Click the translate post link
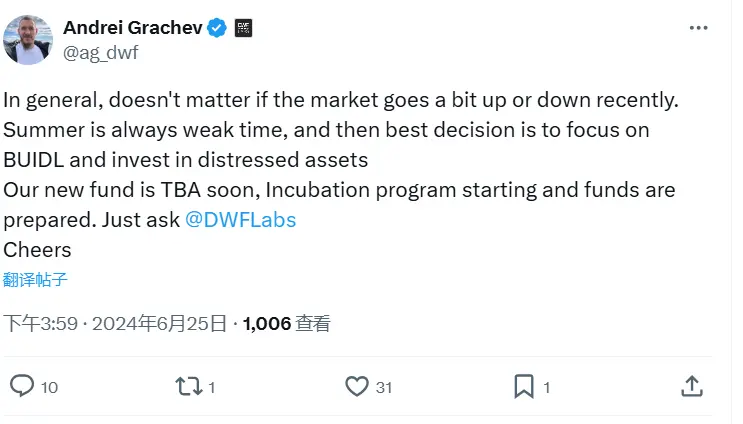Image resolution: width=743 pixels, height=424 pixels. tap(35, 280)
